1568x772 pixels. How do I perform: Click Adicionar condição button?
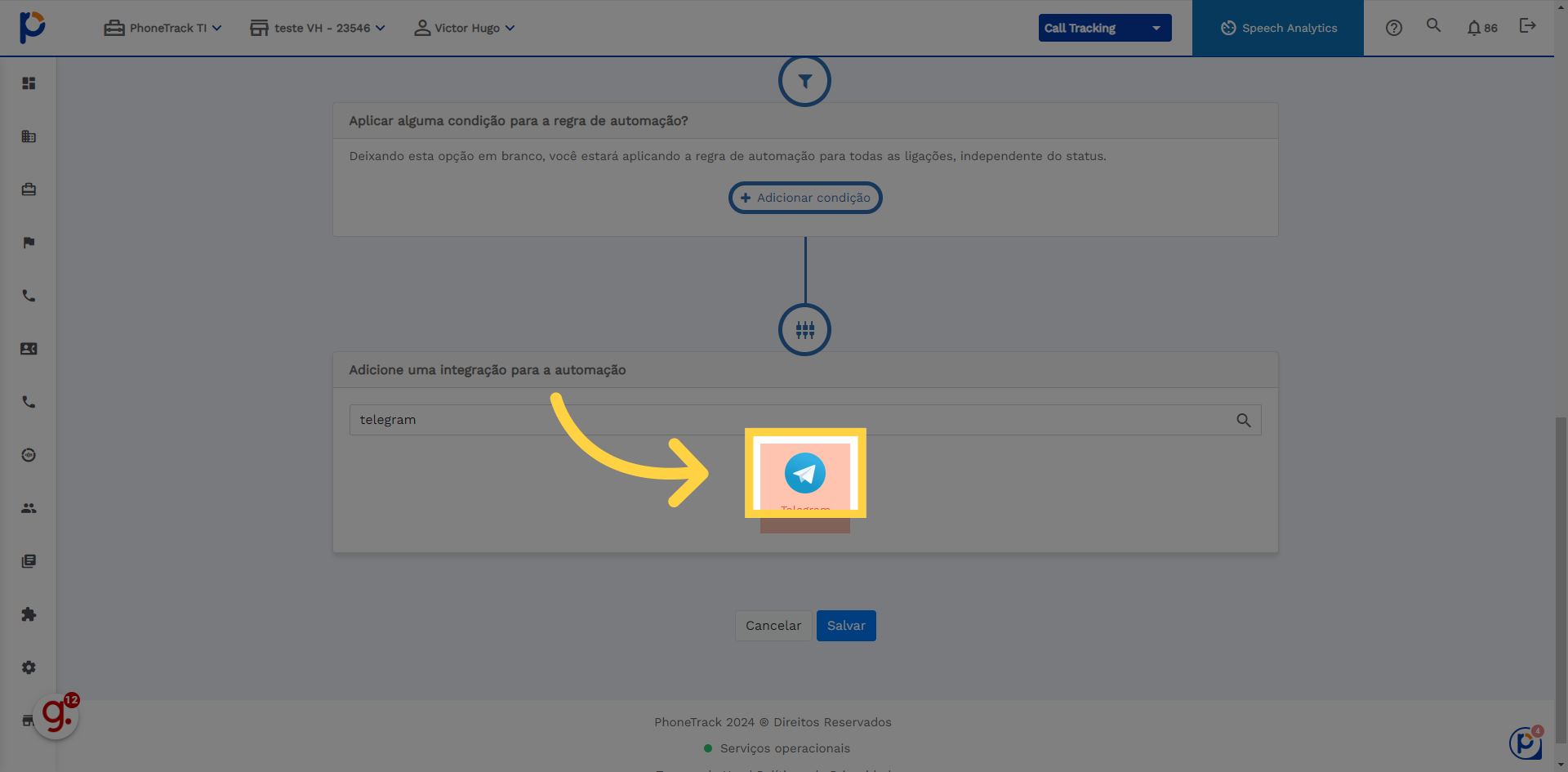(805, 198)
